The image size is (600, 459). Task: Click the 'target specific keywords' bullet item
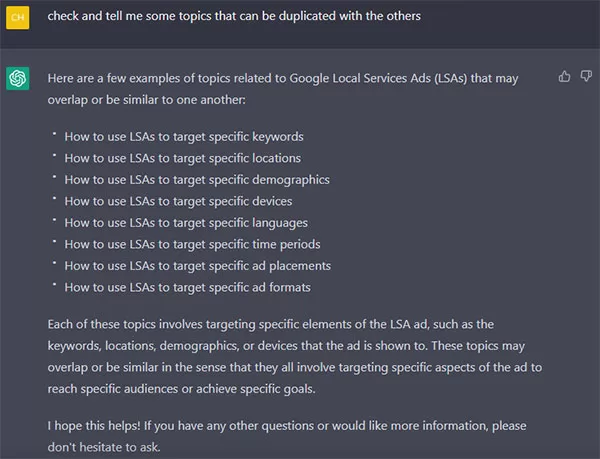point(184,137)
